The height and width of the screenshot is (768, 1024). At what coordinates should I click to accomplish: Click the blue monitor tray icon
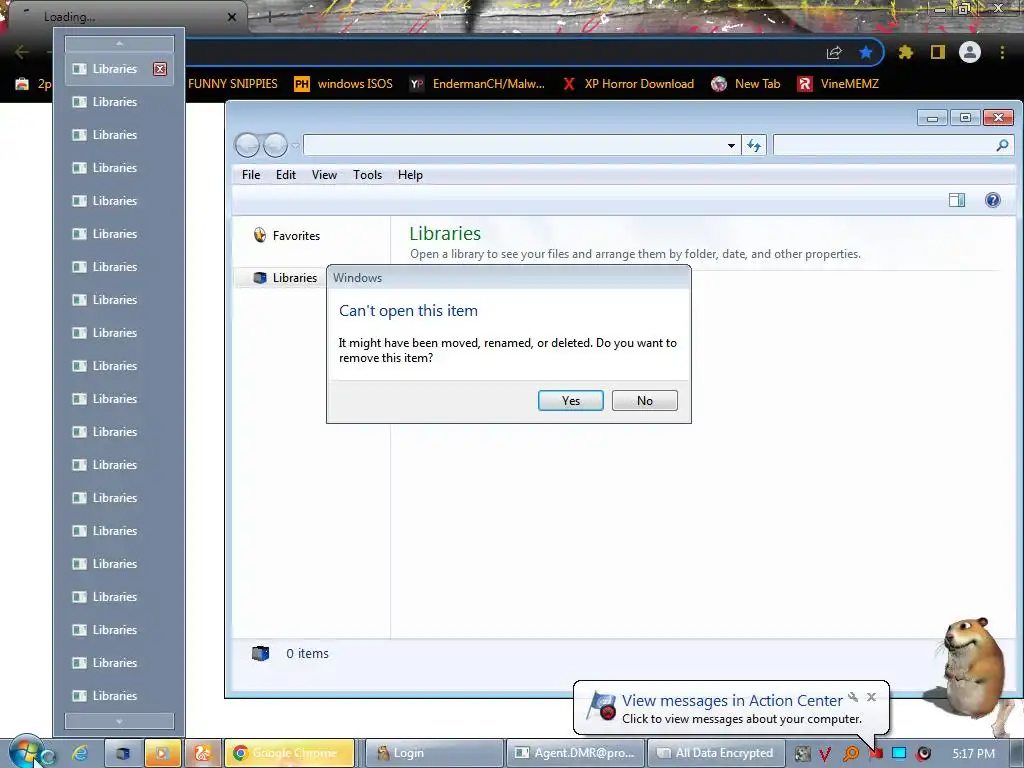pos(899,754)
